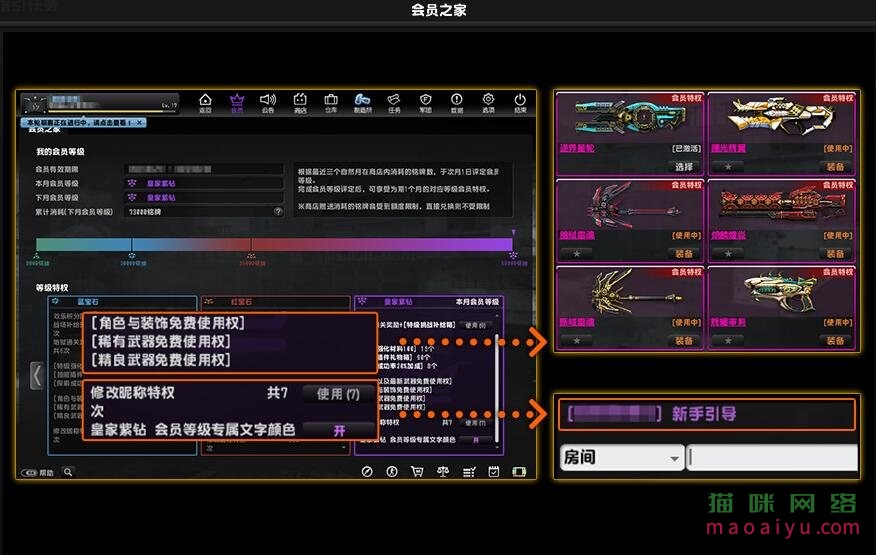The width and height of the screenshot is (876, 555).
Task: Open the 任务 missions icon
Action: pyautogui.click(x=394, y=103)
